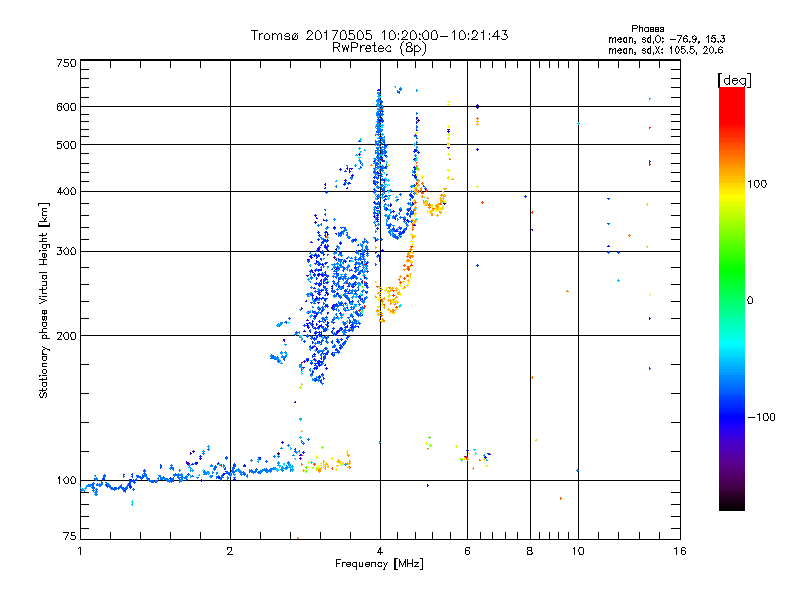Image resolution: width=800 pixels, height=600 pixels.
Task: Click the y-axis tick label '750'
Action: 66,63
